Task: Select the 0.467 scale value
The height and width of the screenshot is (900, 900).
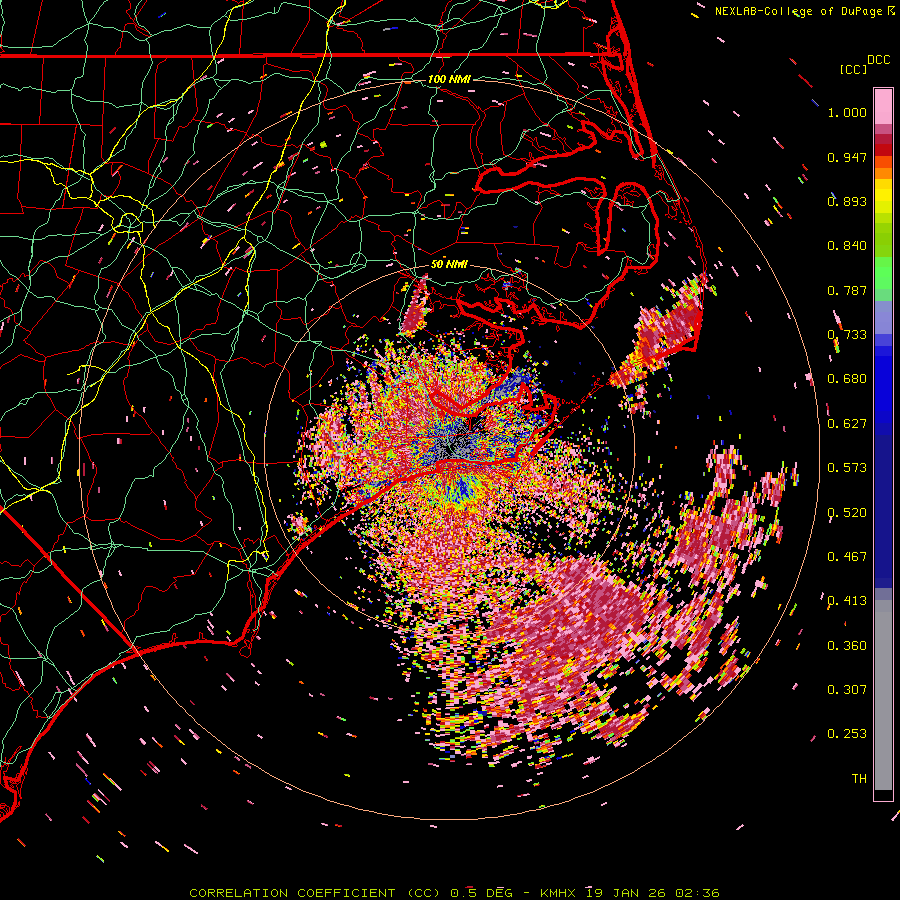Action: click(x=847, y=557)
